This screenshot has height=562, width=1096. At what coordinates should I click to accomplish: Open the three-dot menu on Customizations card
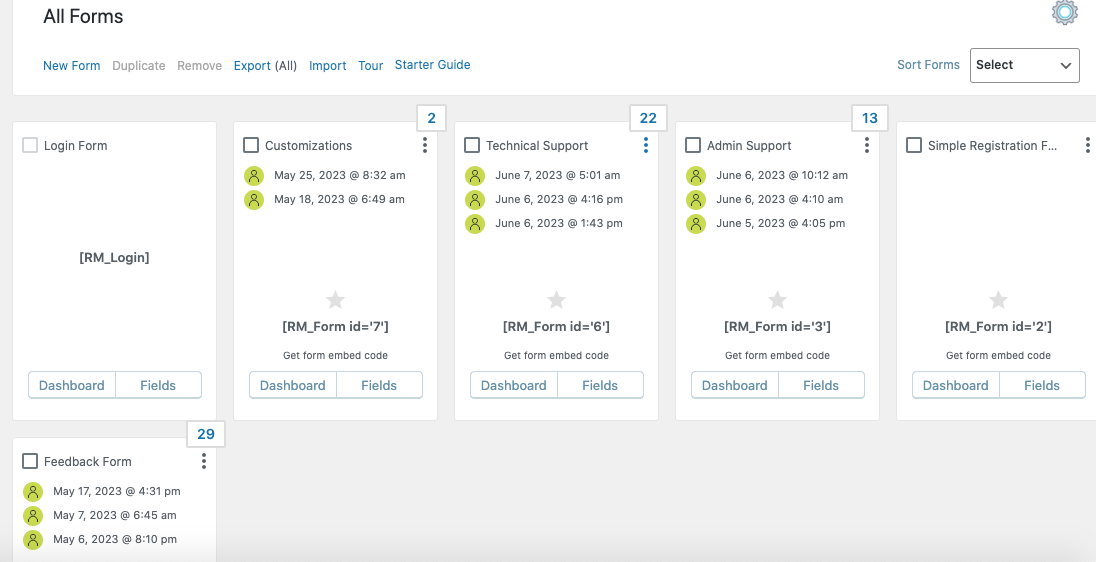[425, 146]
